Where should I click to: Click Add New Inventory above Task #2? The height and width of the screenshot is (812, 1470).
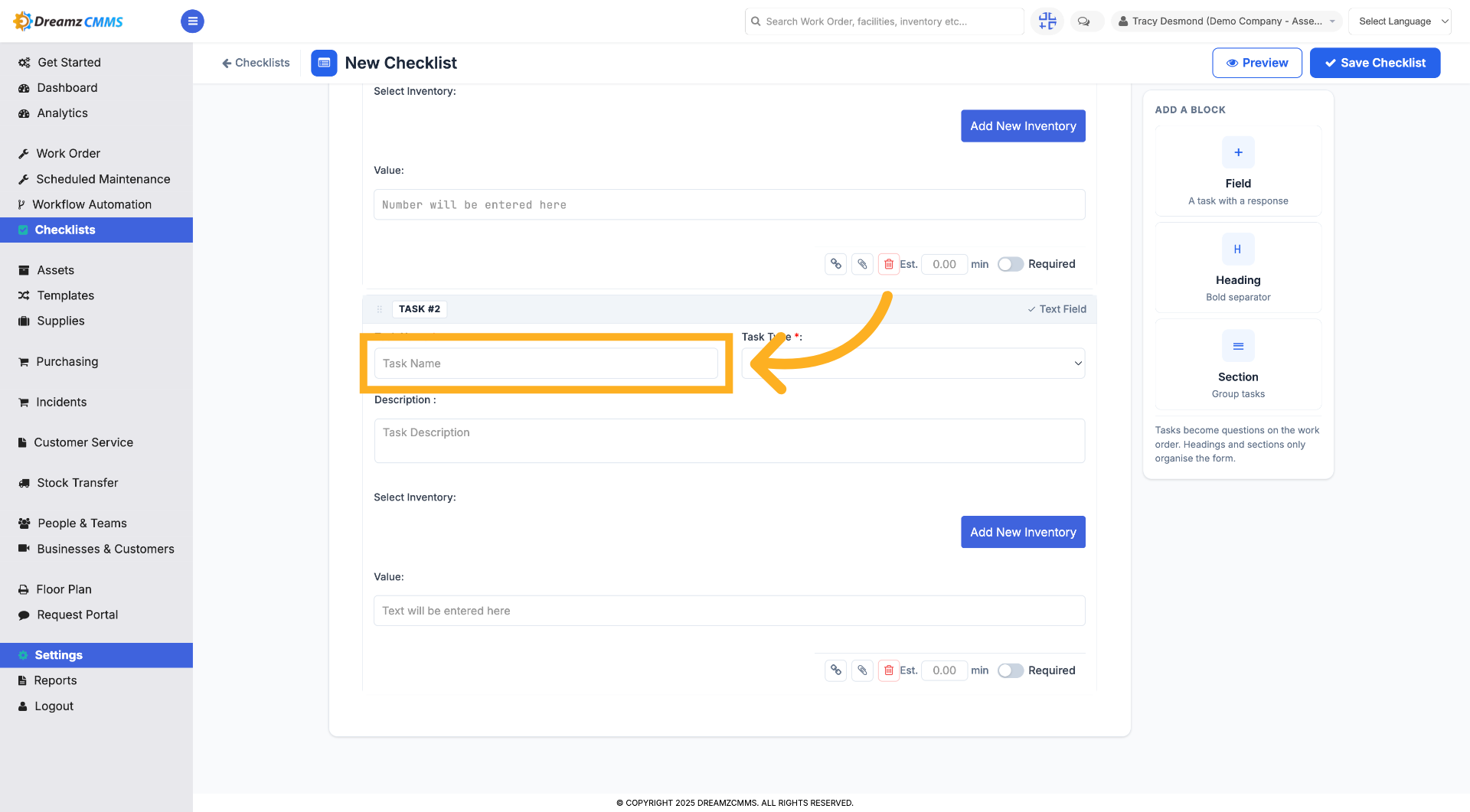[1023, 126]
